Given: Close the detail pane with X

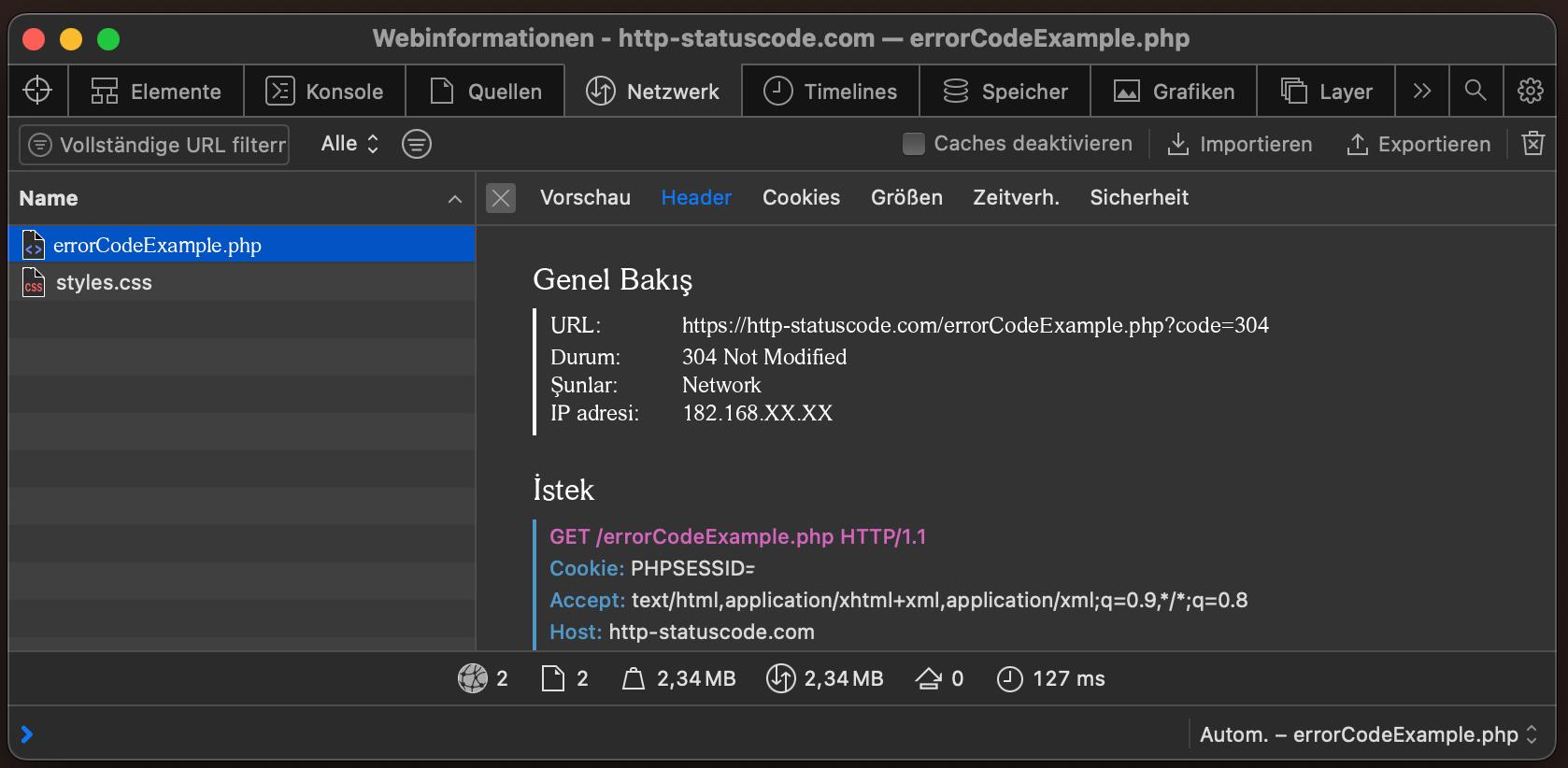Looking at the screenshot, I should tap(501, 198).
